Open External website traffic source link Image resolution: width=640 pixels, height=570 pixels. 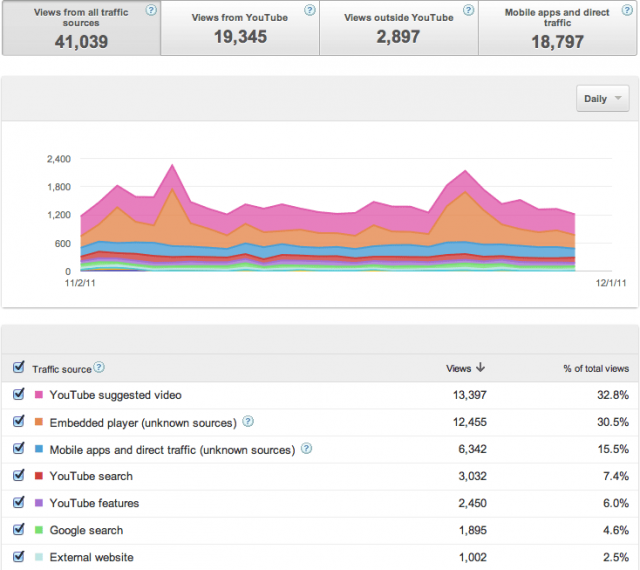(x=91, y=557)
